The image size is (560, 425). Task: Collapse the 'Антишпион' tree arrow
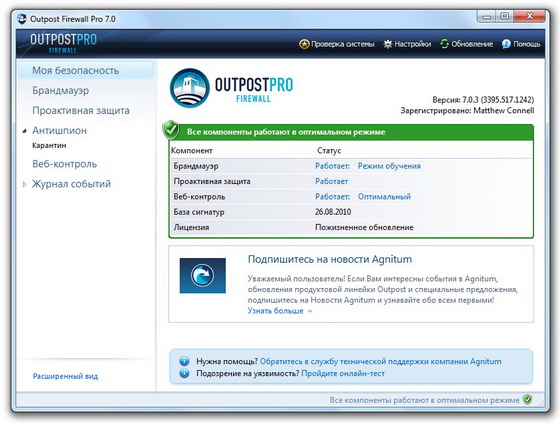pos(24,131)
